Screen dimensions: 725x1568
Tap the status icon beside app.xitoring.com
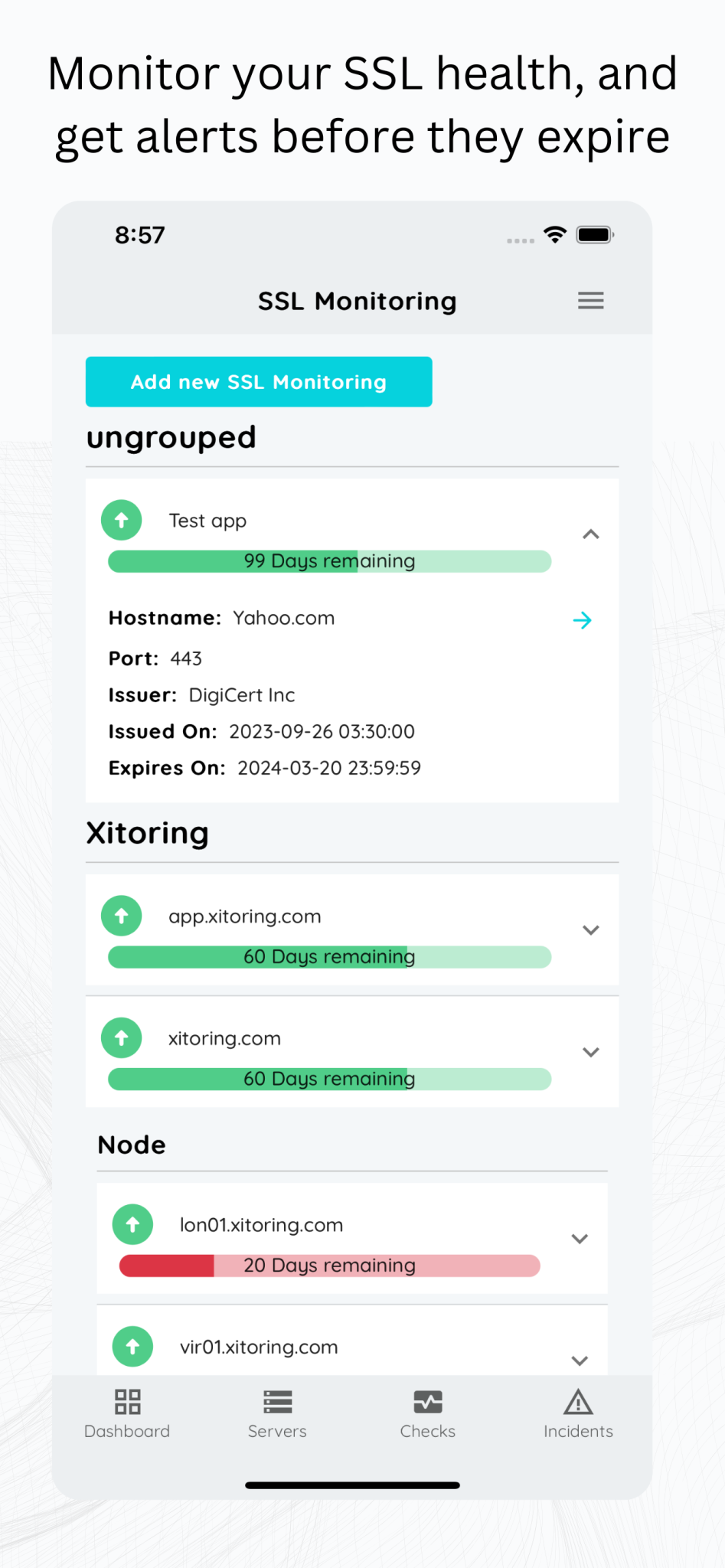[x=121, y=915]
